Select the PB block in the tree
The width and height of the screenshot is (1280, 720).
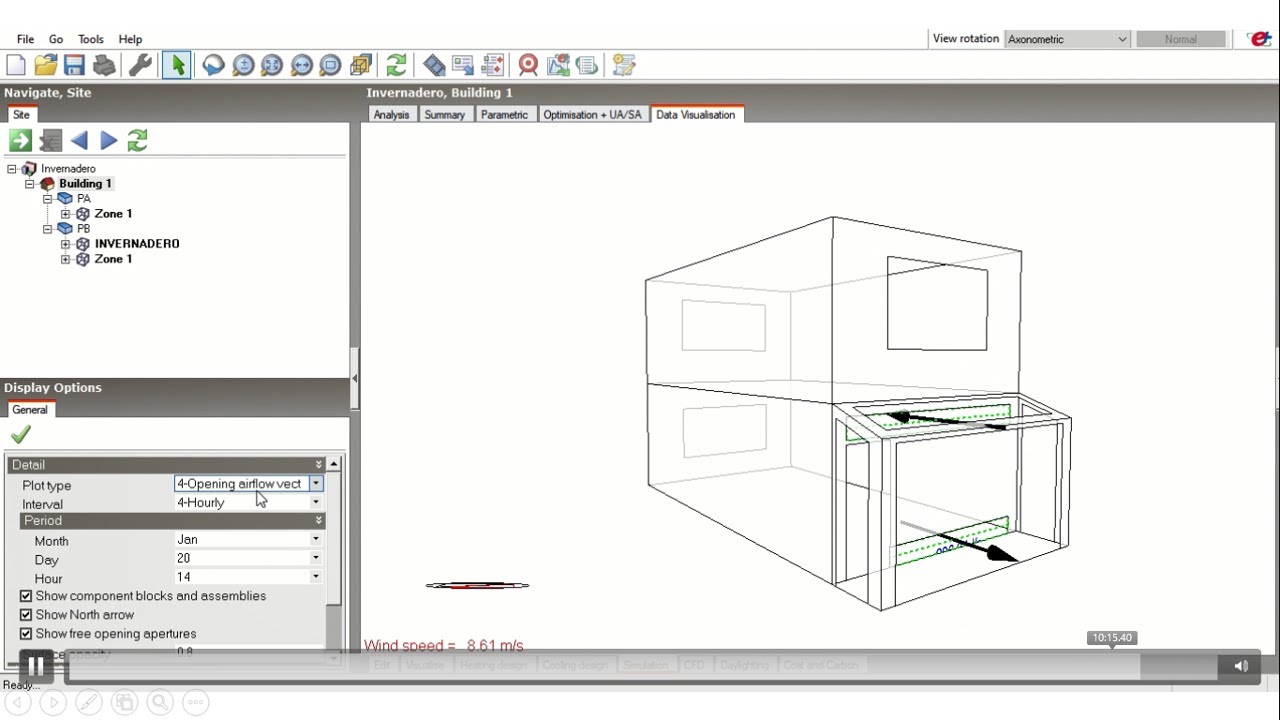click(x=84, y=229)
